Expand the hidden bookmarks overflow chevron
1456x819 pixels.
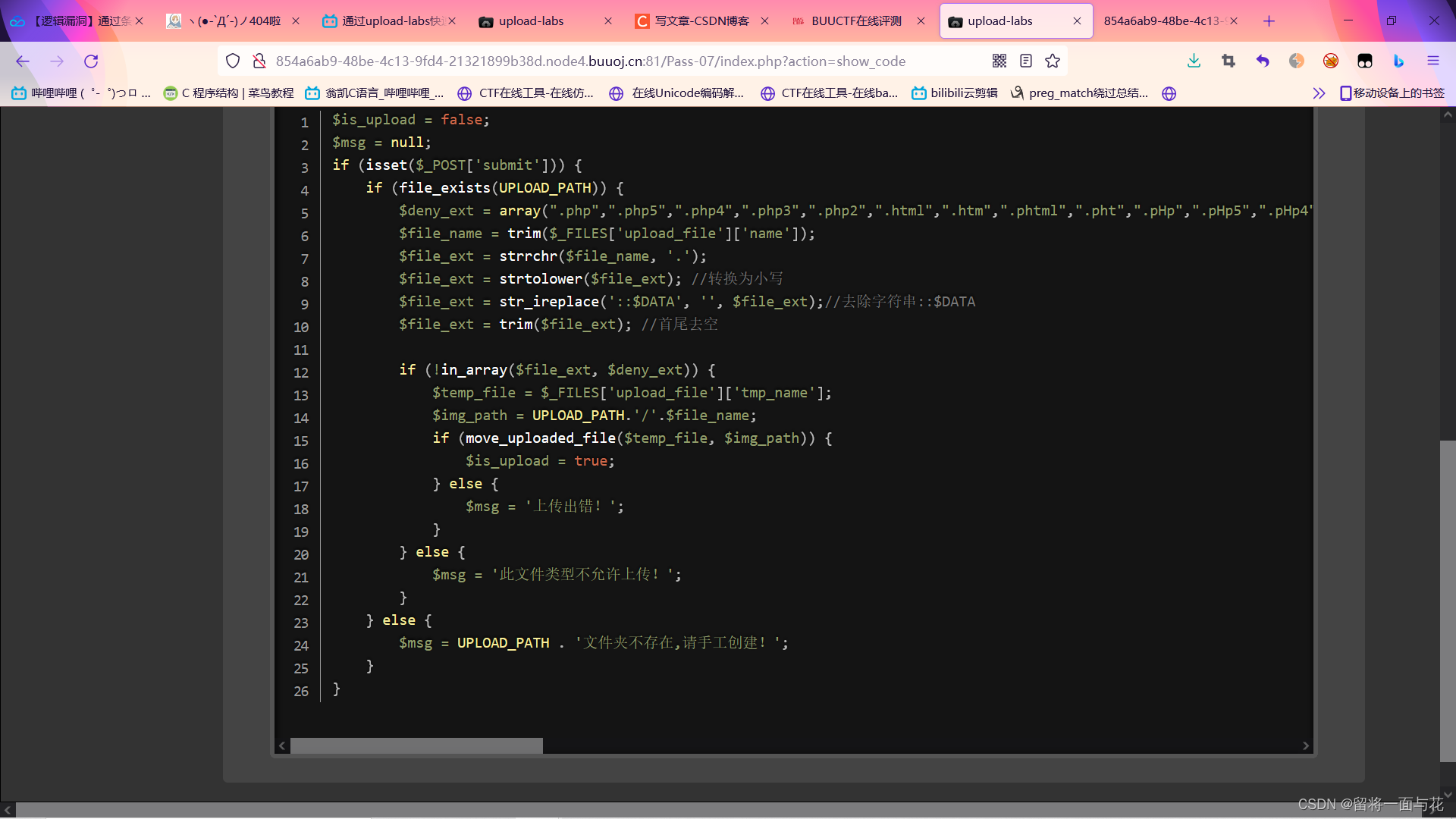[x=1319, y=93]
